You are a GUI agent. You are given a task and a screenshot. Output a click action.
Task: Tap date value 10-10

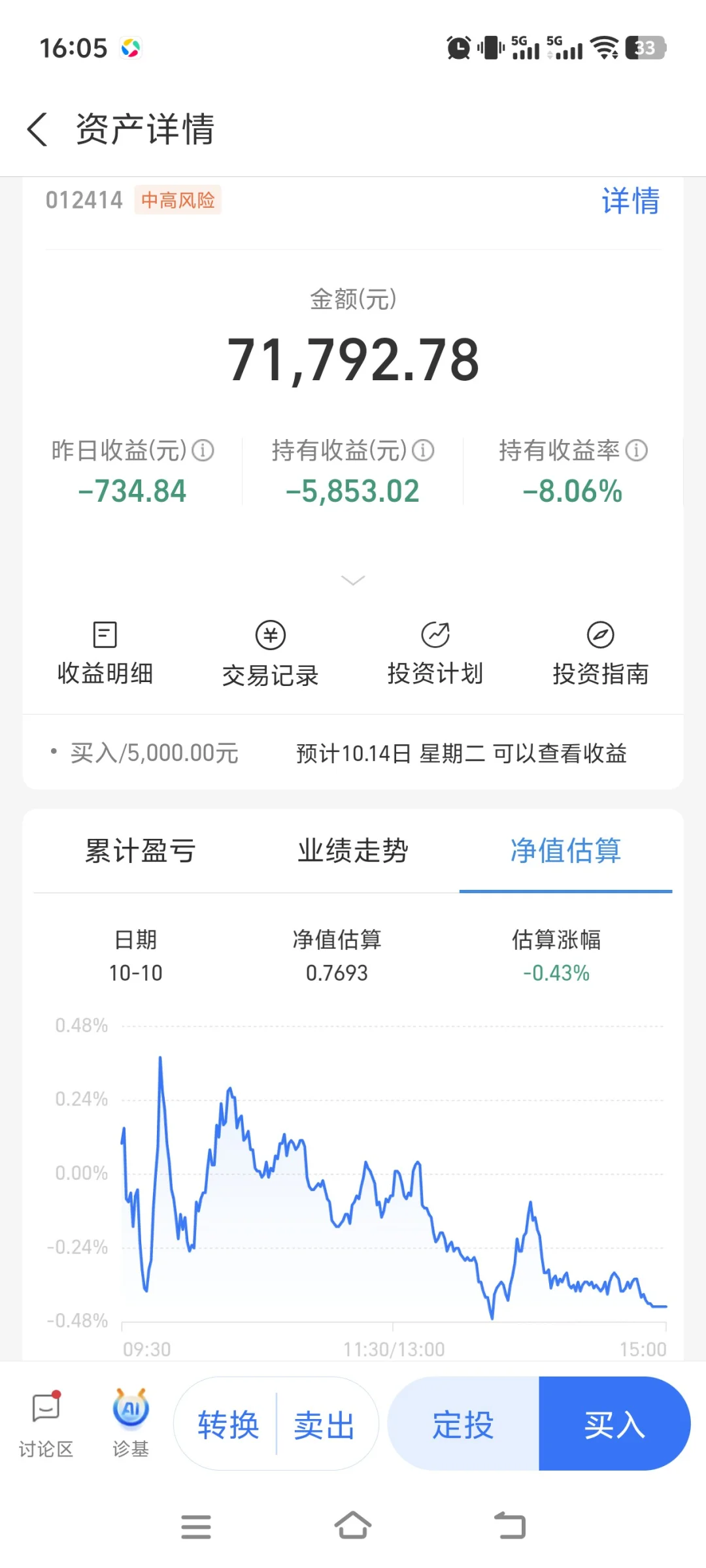pos(135,973)
